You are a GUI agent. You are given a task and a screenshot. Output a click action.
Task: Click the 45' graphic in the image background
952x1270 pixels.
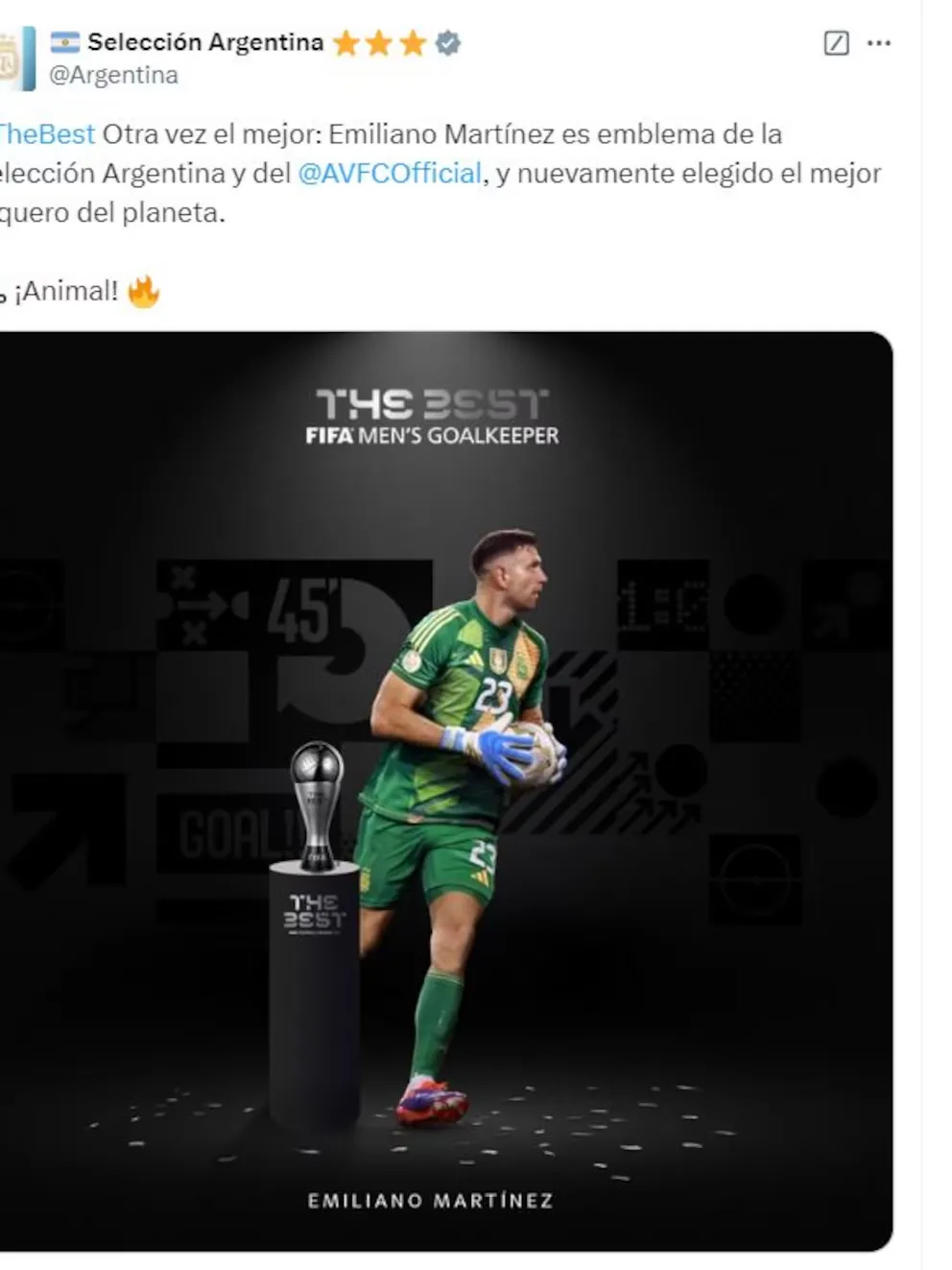click(302, 611)
